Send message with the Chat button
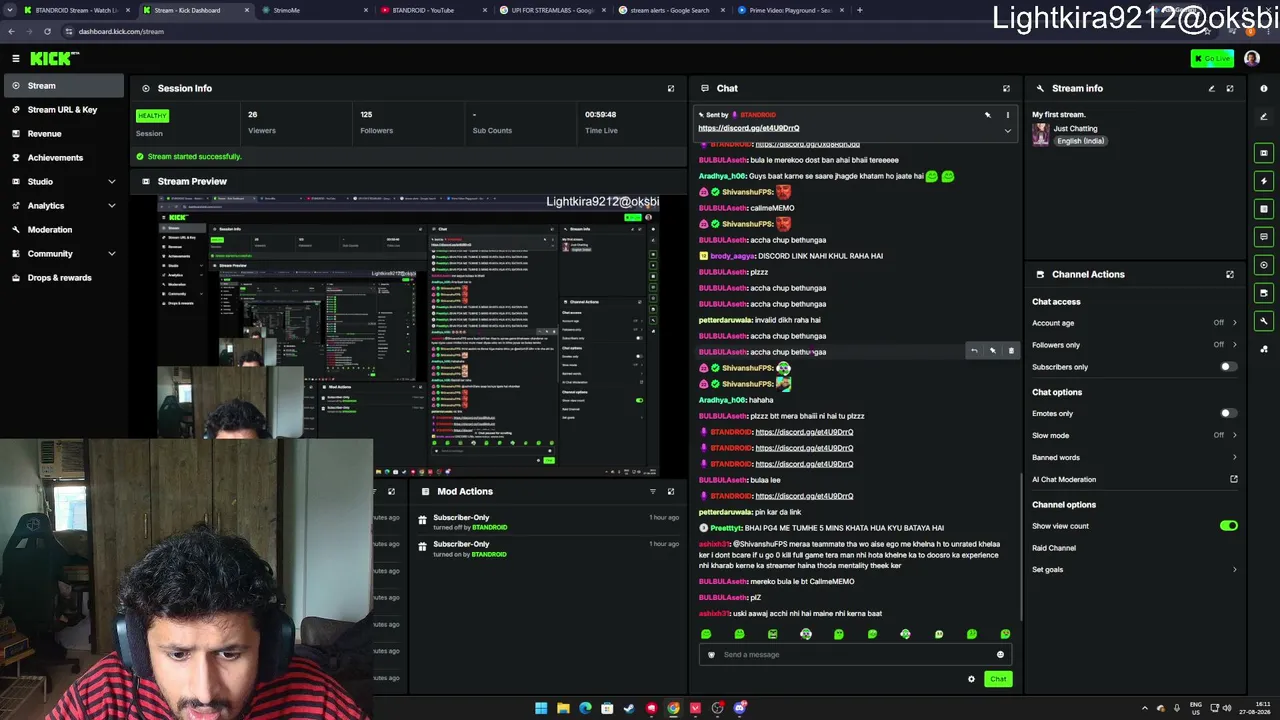The image size is (1280, 720). (998, 679)
